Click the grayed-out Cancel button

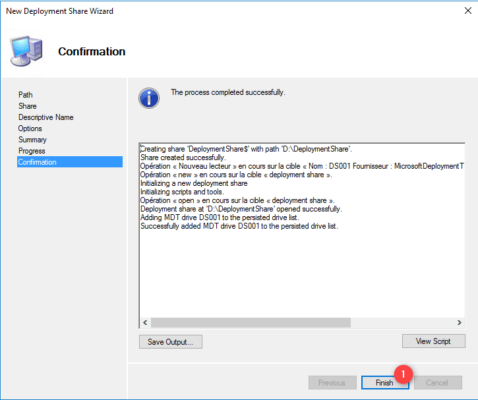point(438,382)
